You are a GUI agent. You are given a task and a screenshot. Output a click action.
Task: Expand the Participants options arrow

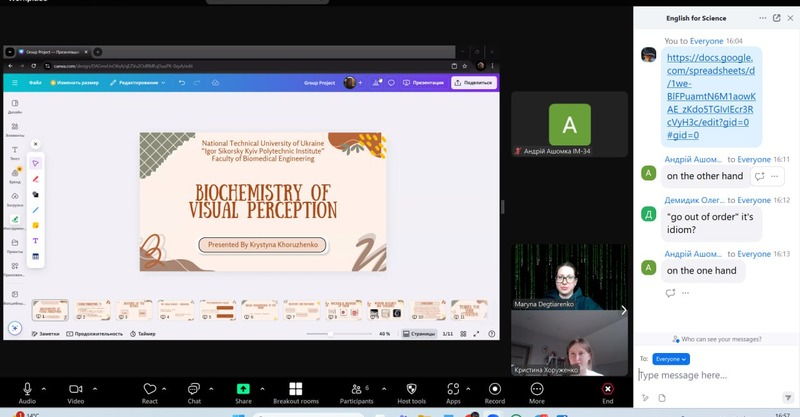(384, 389)
